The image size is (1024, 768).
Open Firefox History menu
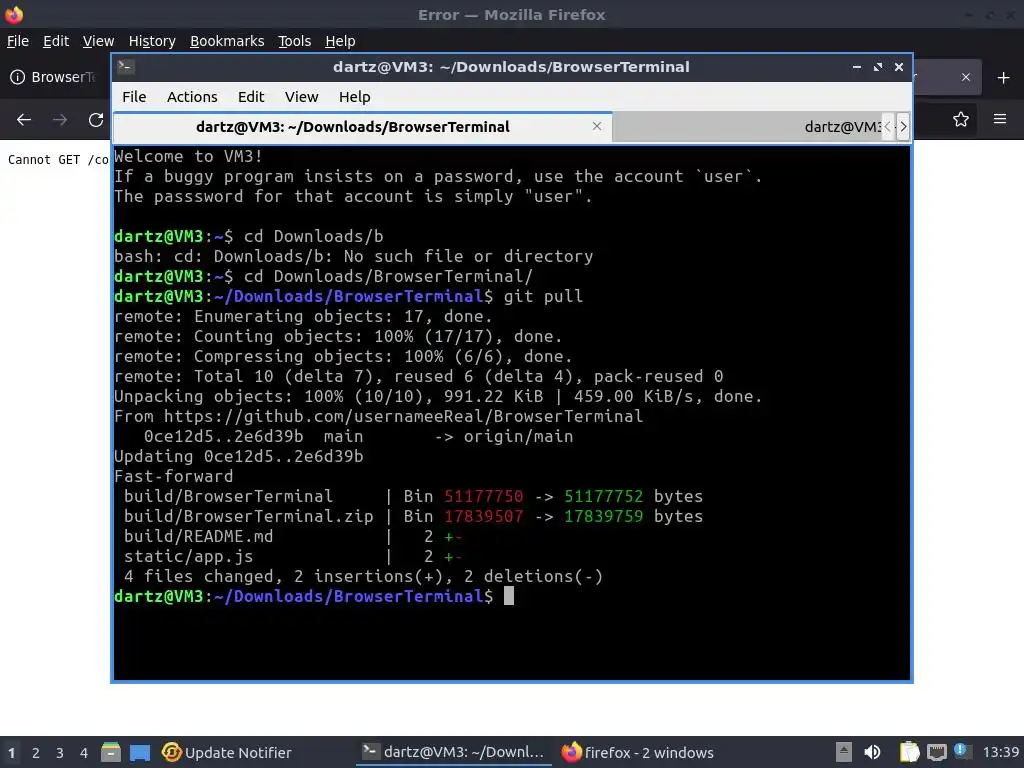(x=152, y=41)
